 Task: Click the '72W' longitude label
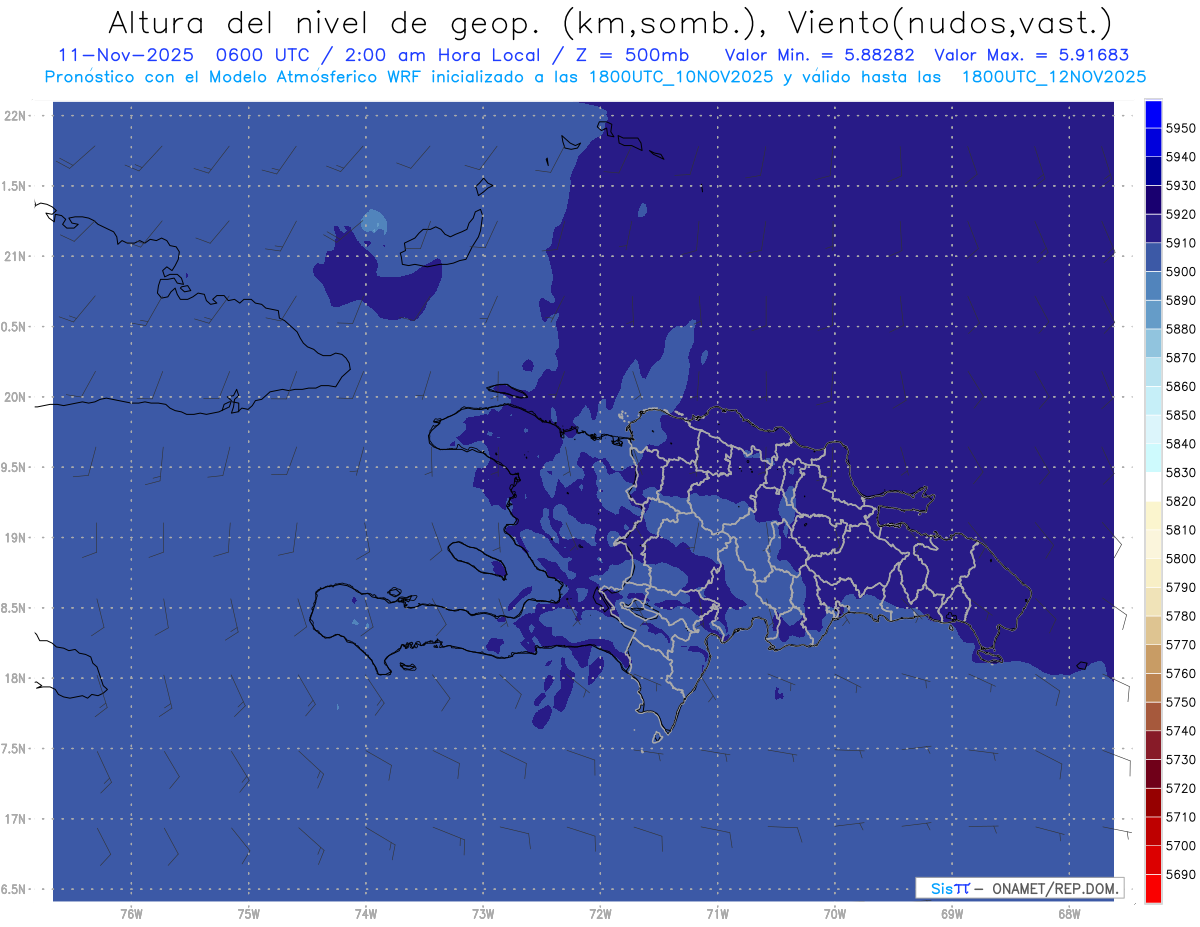601,914
